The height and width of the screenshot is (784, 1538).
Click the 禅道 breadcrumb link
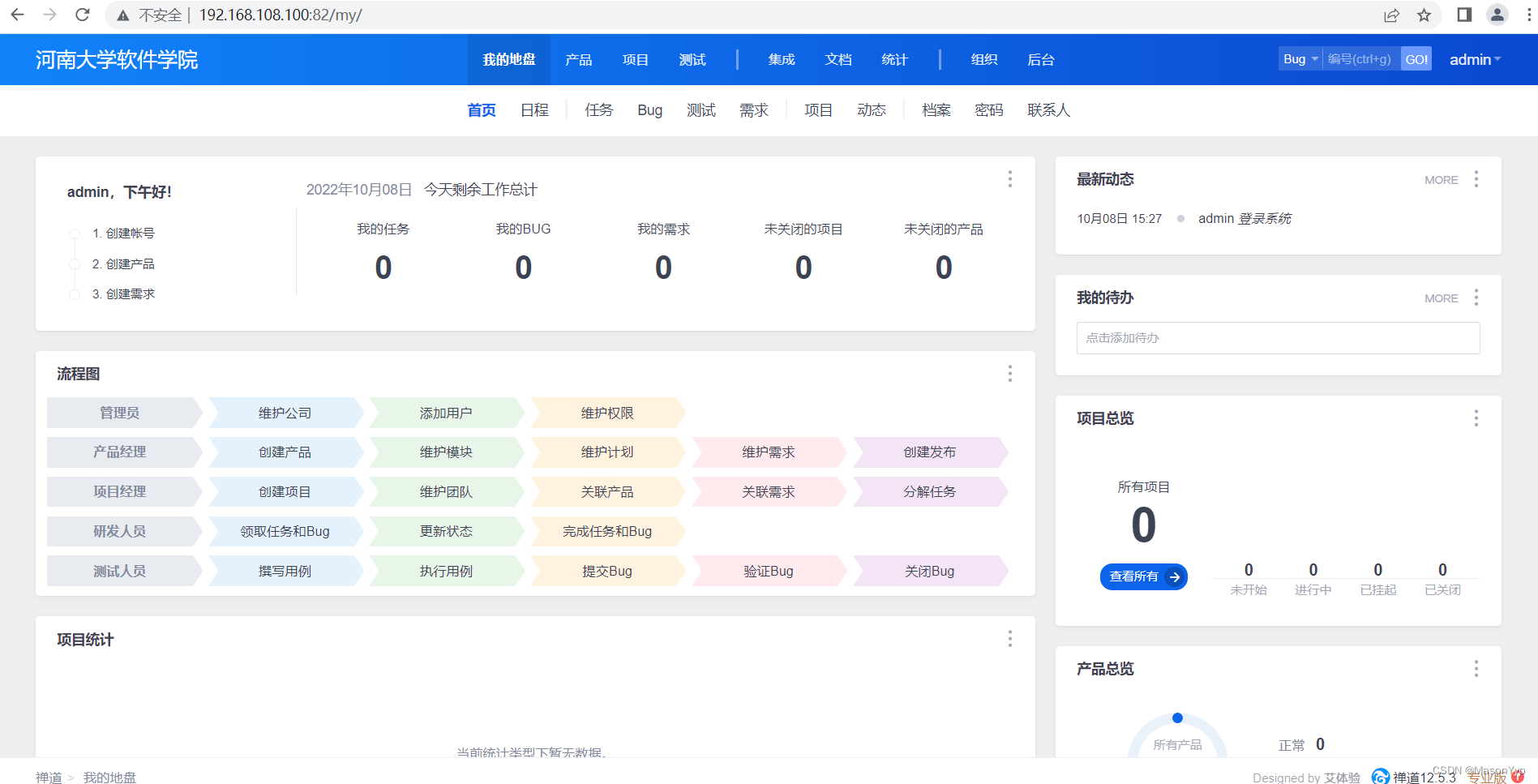coord(49,777)
